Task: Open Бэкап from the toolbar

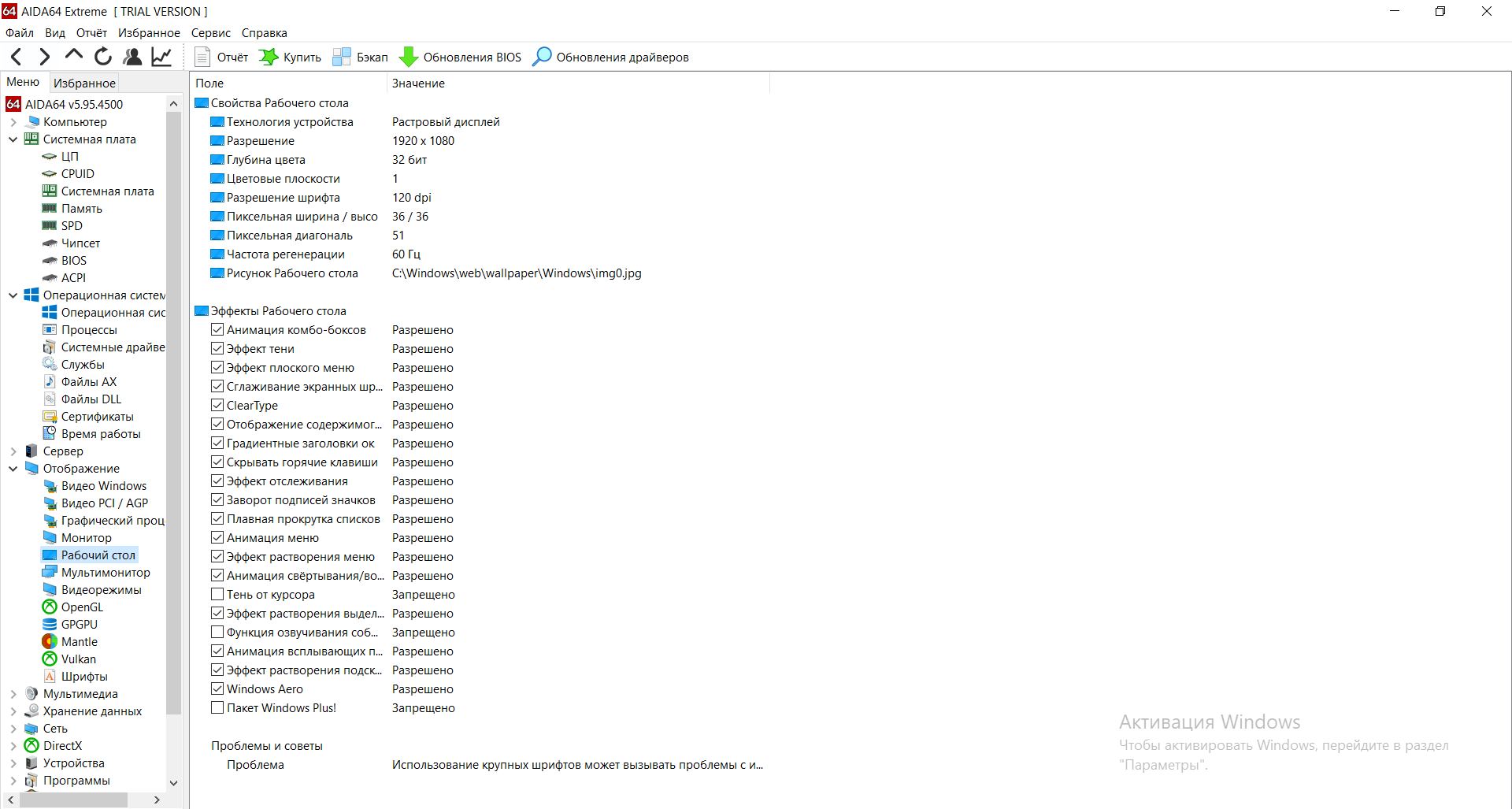Action: 361,58
